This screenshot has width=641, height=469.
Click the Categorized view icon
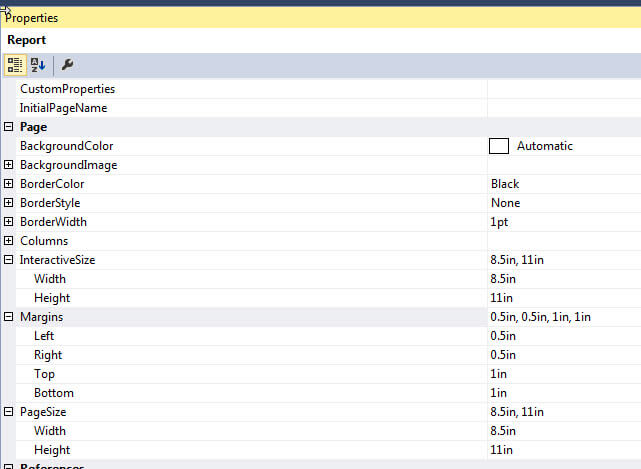[15, 65]
